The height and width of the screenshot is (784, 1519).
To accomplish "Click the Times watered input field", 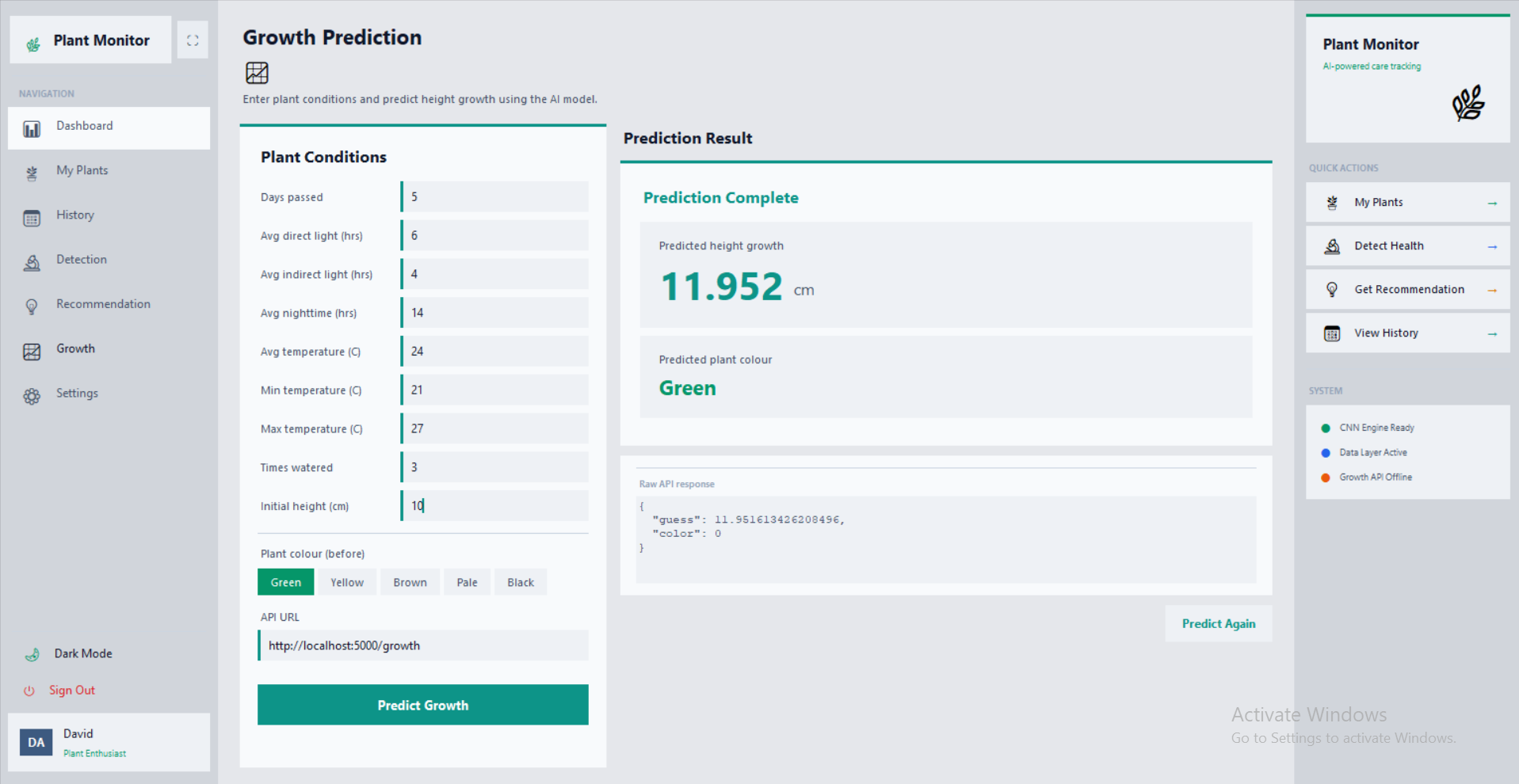I will point(495,467).
